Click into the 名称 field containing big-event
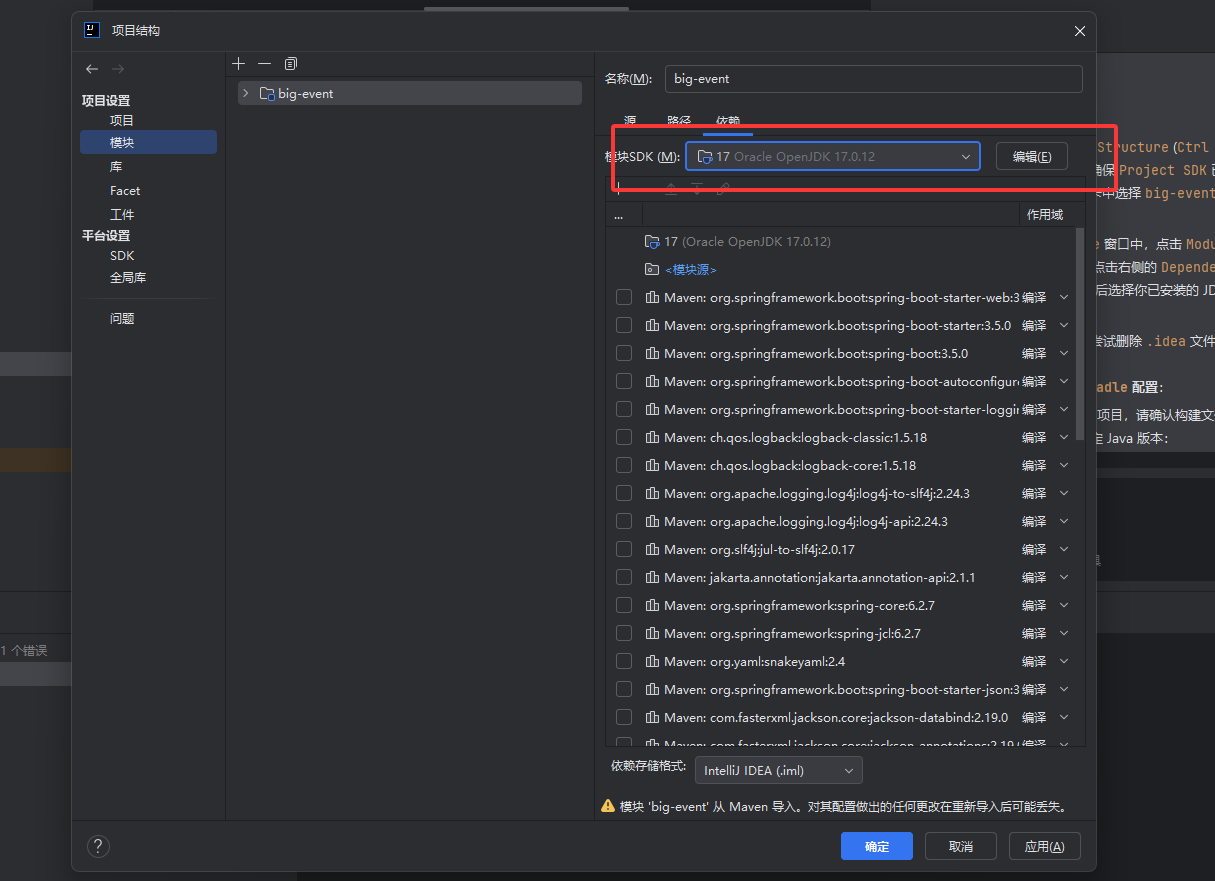The width and height of the screenshot is (1215, 881). pyautogui.click(x=873, y=79)
